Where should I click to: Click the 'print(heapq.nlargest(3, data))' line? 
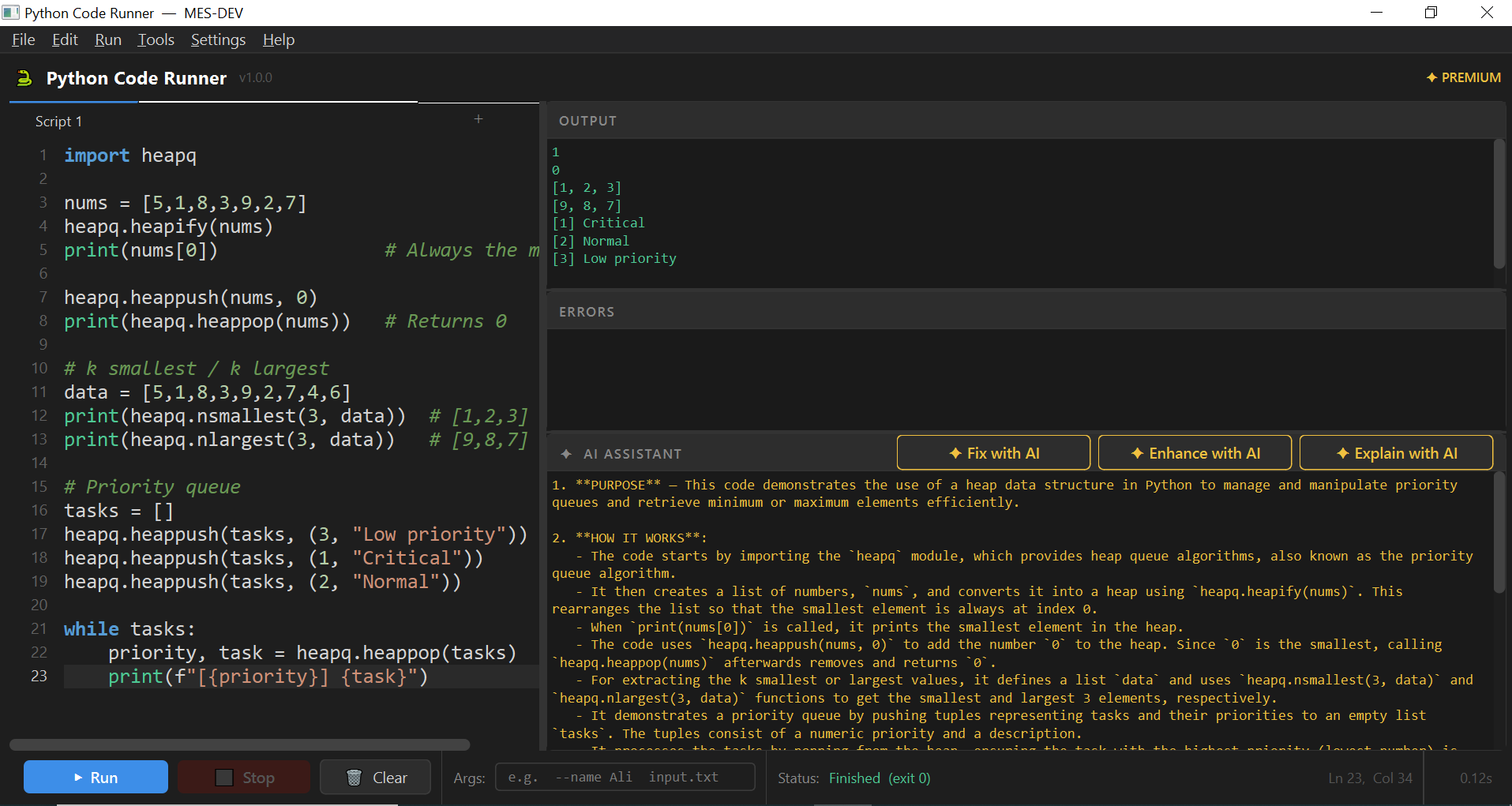coord(229,440)
